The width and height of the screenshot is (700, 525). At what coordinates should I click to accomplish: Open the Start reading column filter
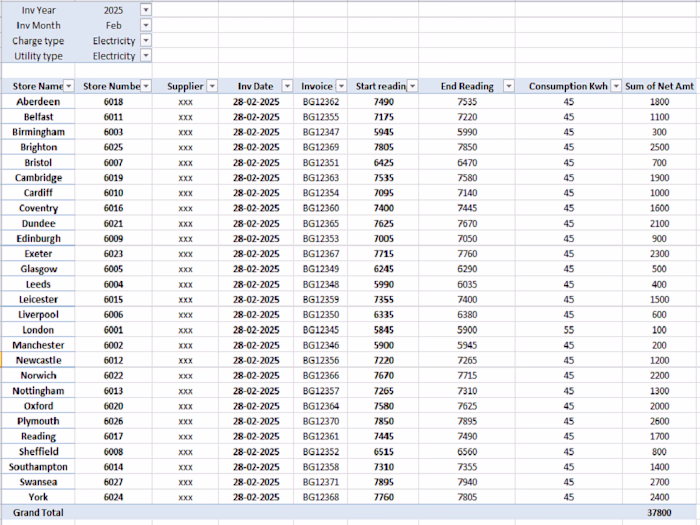tap(412, 86)
